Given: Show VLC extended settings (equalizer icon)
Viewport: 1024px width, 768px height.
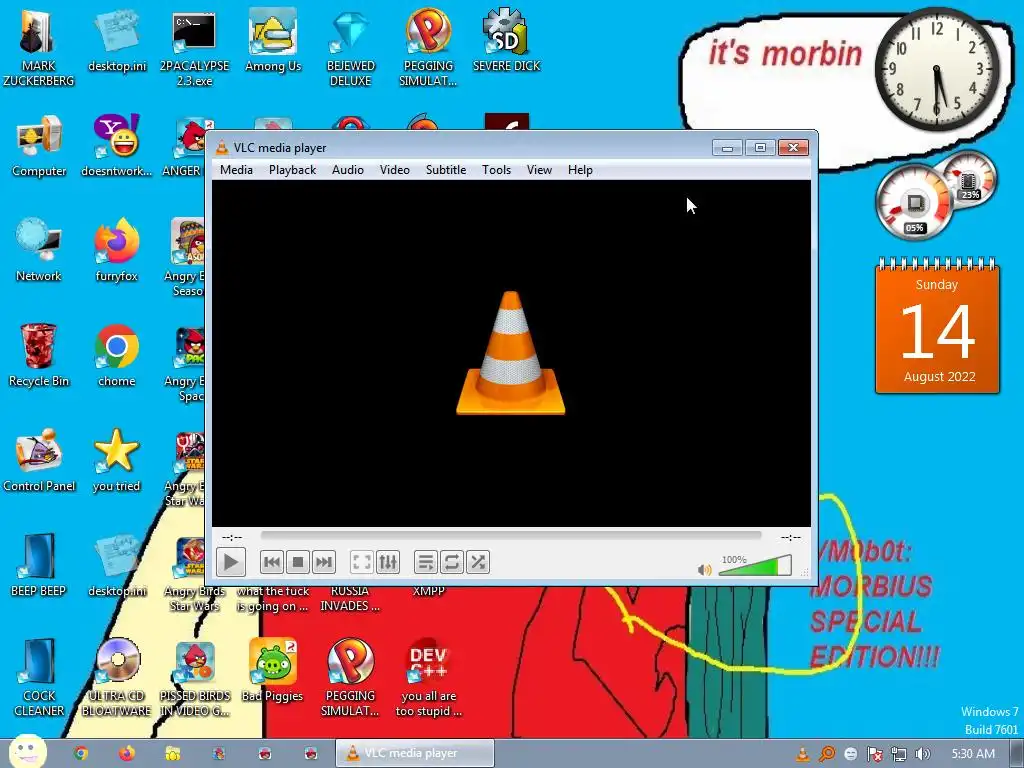Looking at the screenshot, I should click(387, 562).
